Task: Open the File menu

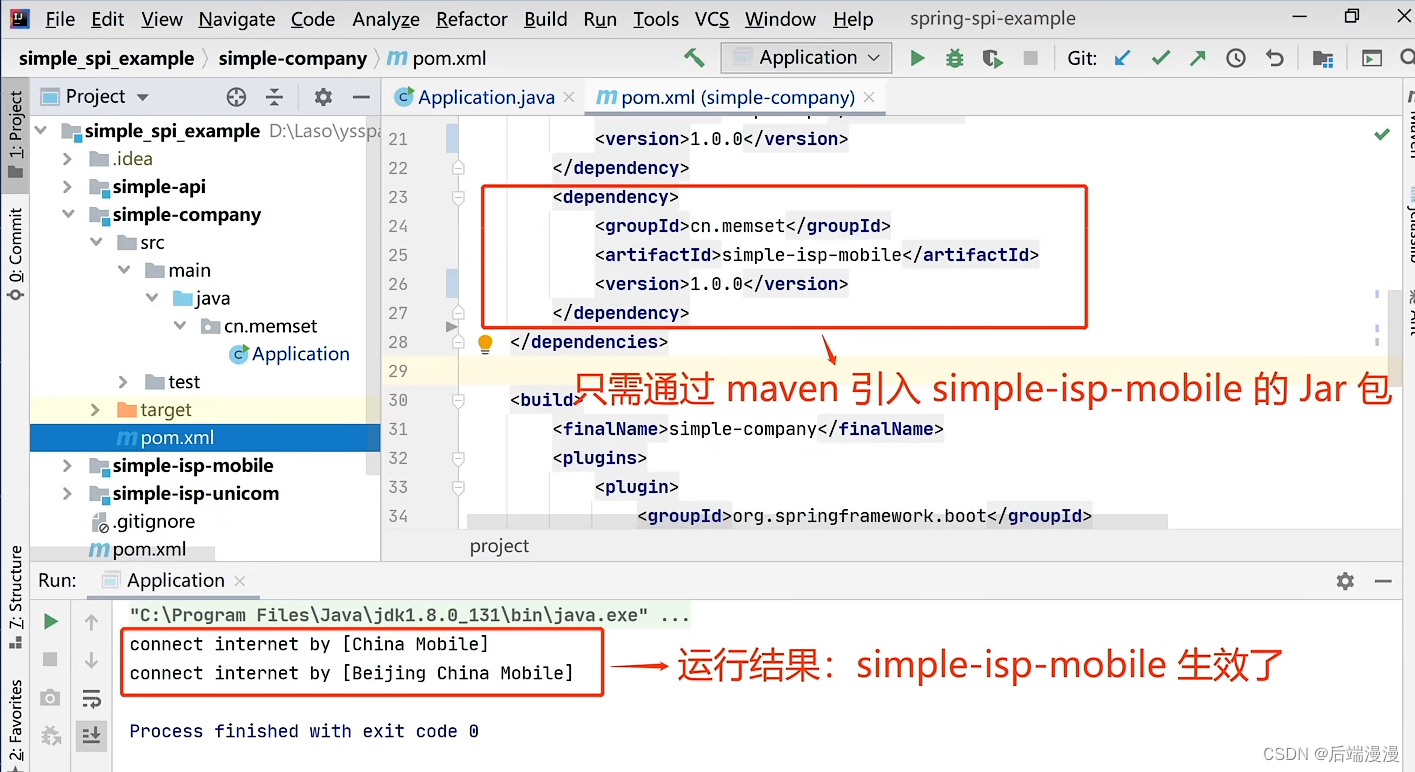Action: click(x=60, y=19)
